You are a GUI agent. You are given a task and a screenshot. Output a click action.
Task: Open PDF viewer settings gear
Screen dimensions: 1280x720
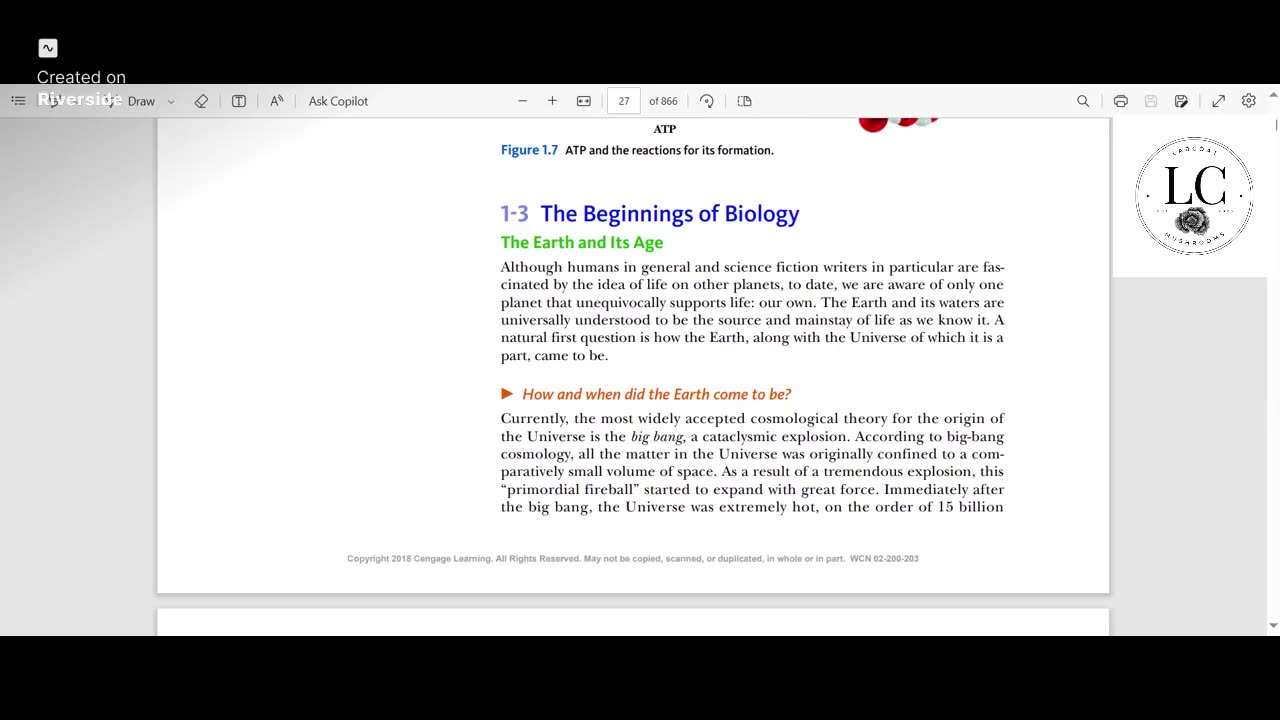click(x=1249, y=101)
